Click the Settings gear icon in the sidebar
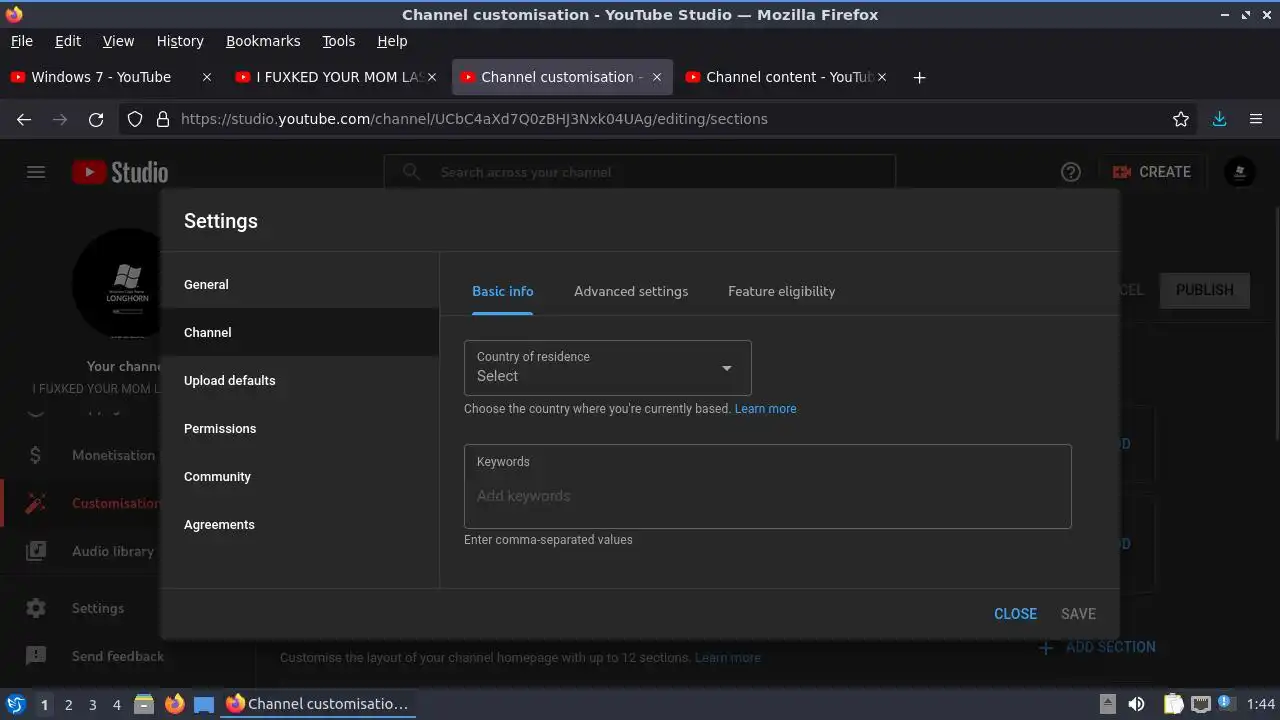The width and height of the screenshot is (1280, 720). pyautogui.click(x=36, y=608)
